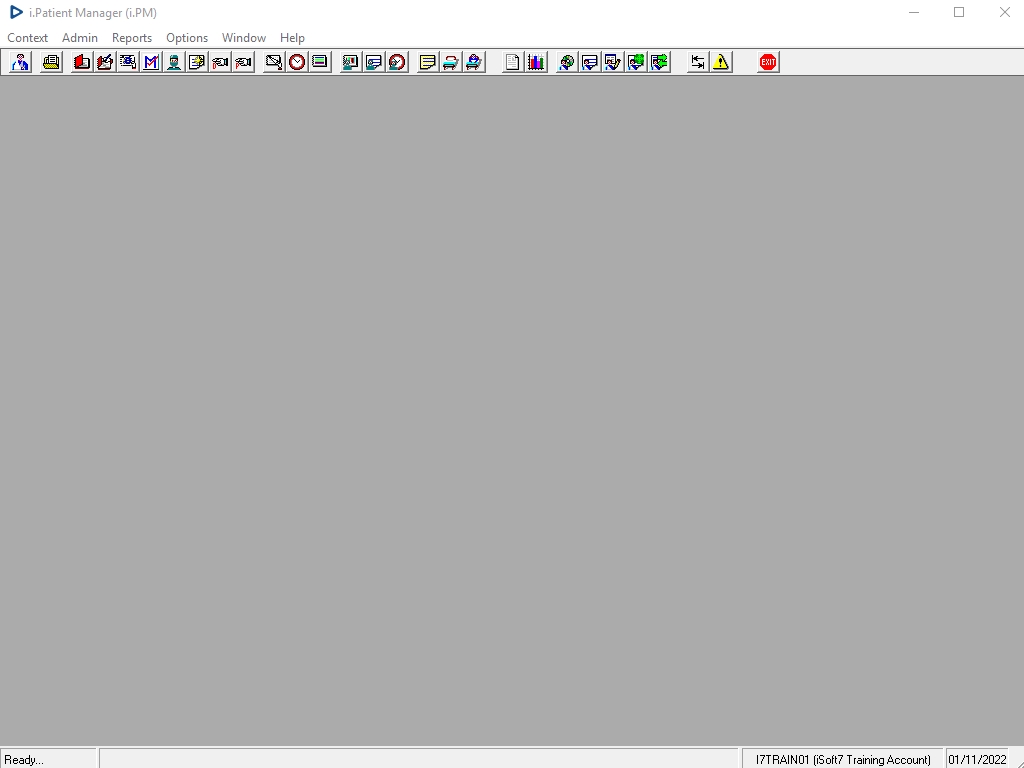1024x768 pixels.
Task: Click the blue bug document toolbar icon
Action: [128, 62]
